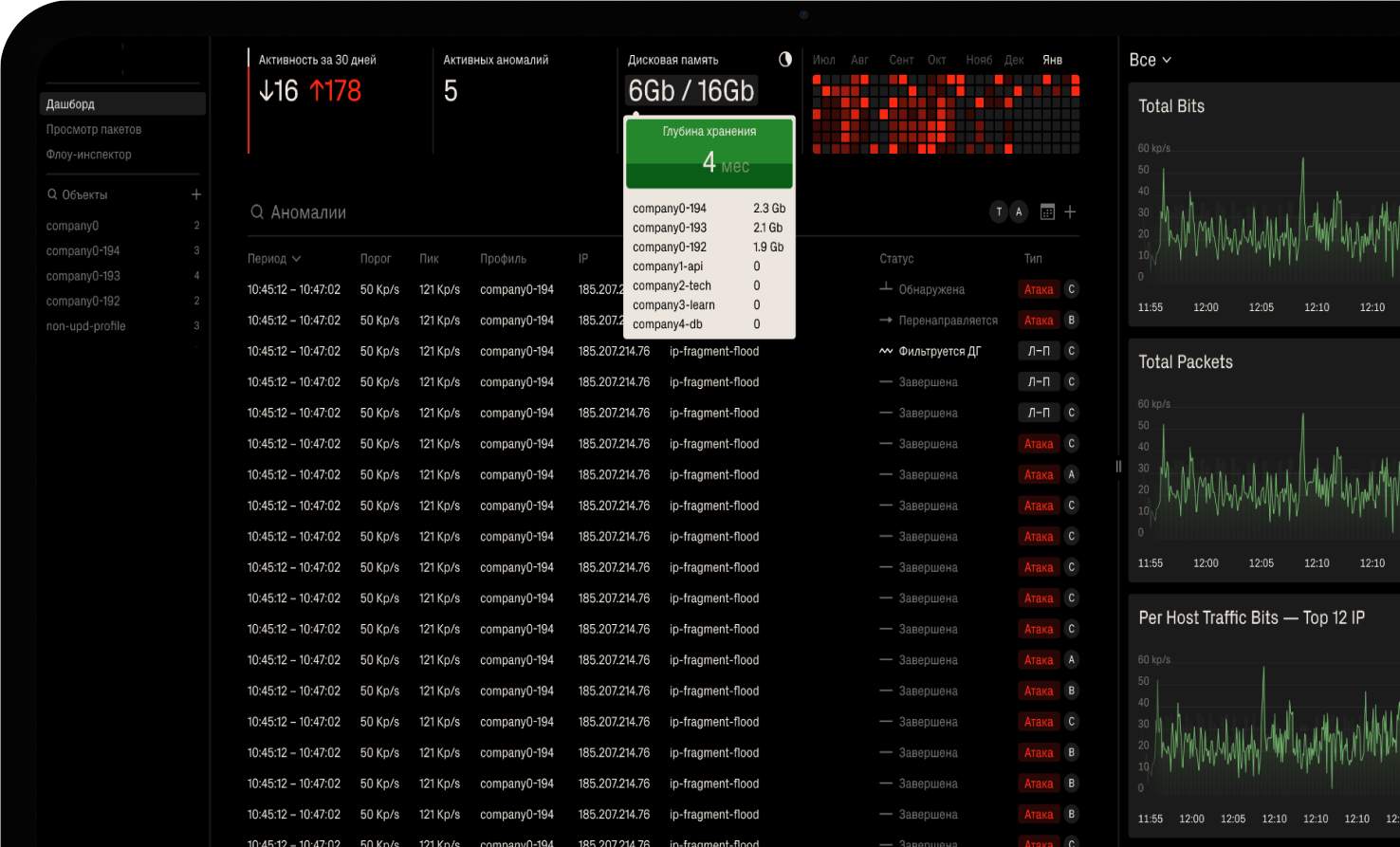Select the Июл month label
Screen dimensions: 1400x847
[x=824, y=60]
